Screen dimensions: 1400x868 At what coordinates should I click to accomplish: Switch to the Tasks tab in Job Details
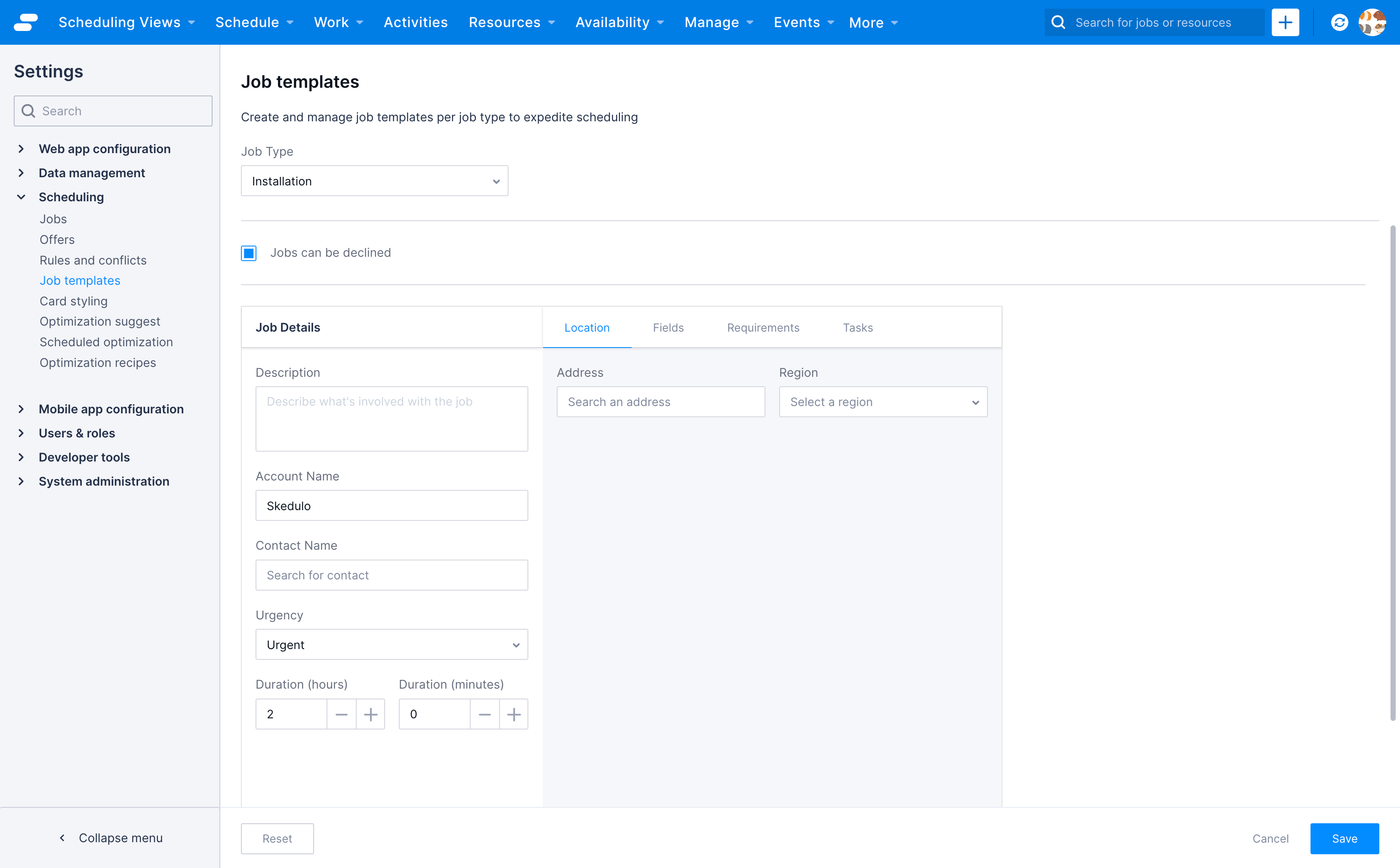[857, 327]
